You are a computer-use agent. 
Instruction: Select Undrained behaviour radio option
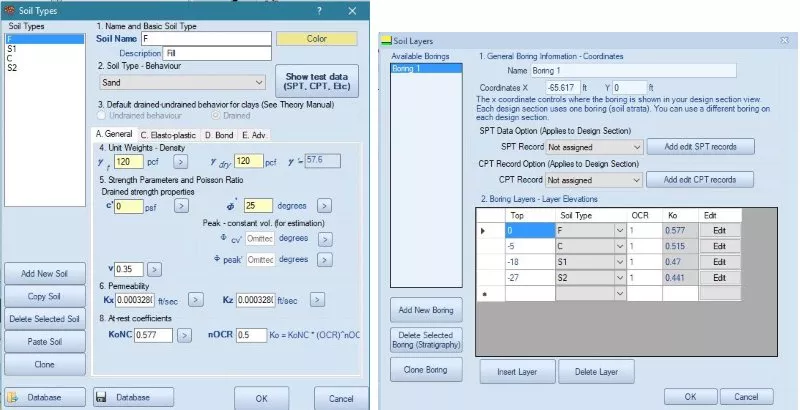[x=101, y=116]
